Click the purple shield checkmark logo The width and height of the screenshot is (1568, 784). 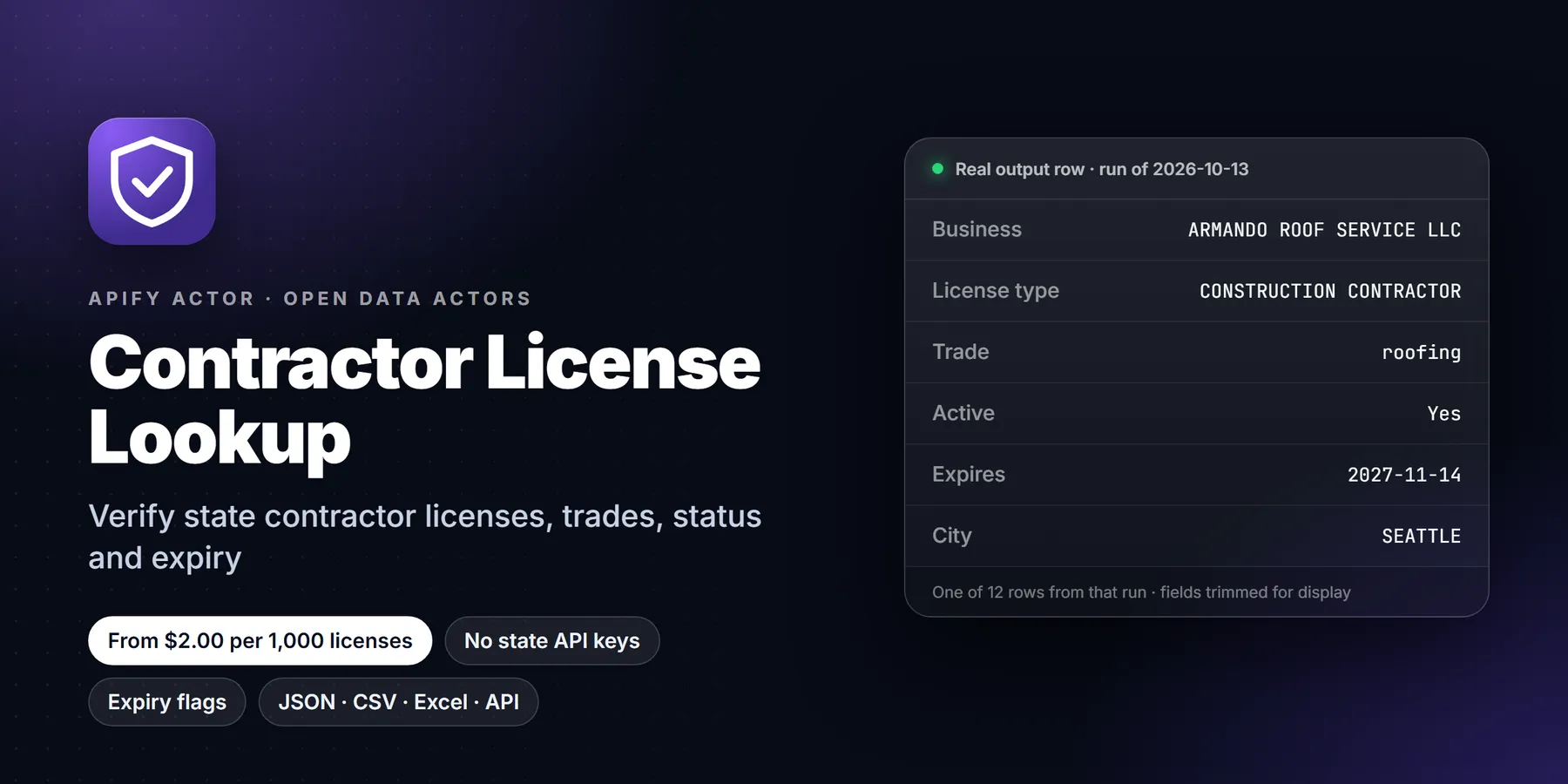pos(152,181)
